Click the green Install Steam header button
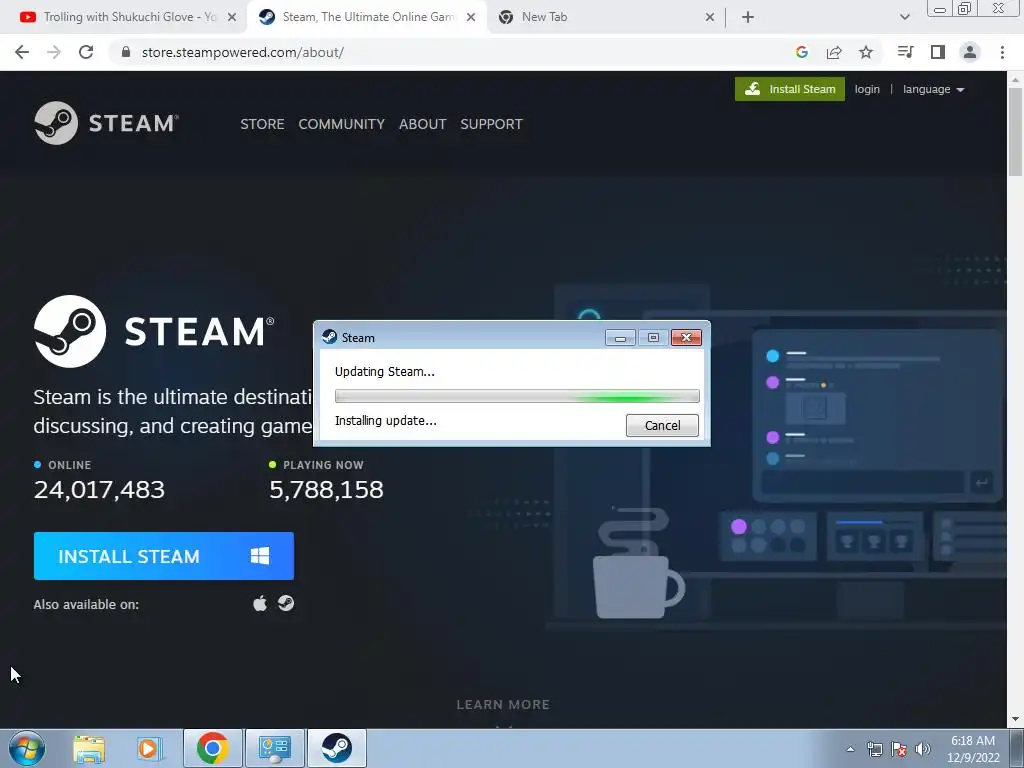Viewport: 1024px width, 768px height. click(790, 89)
